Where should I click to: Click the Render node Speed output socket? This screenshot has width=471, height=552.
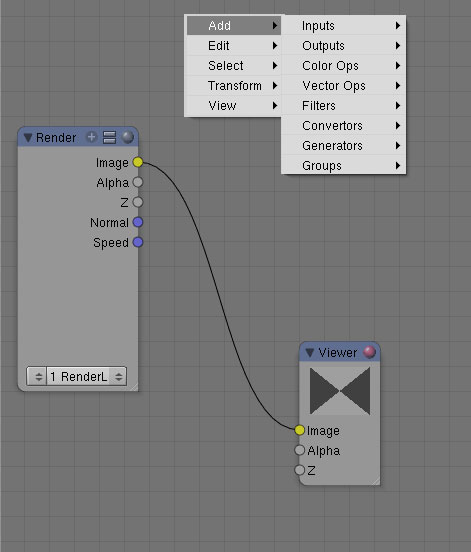138,243
